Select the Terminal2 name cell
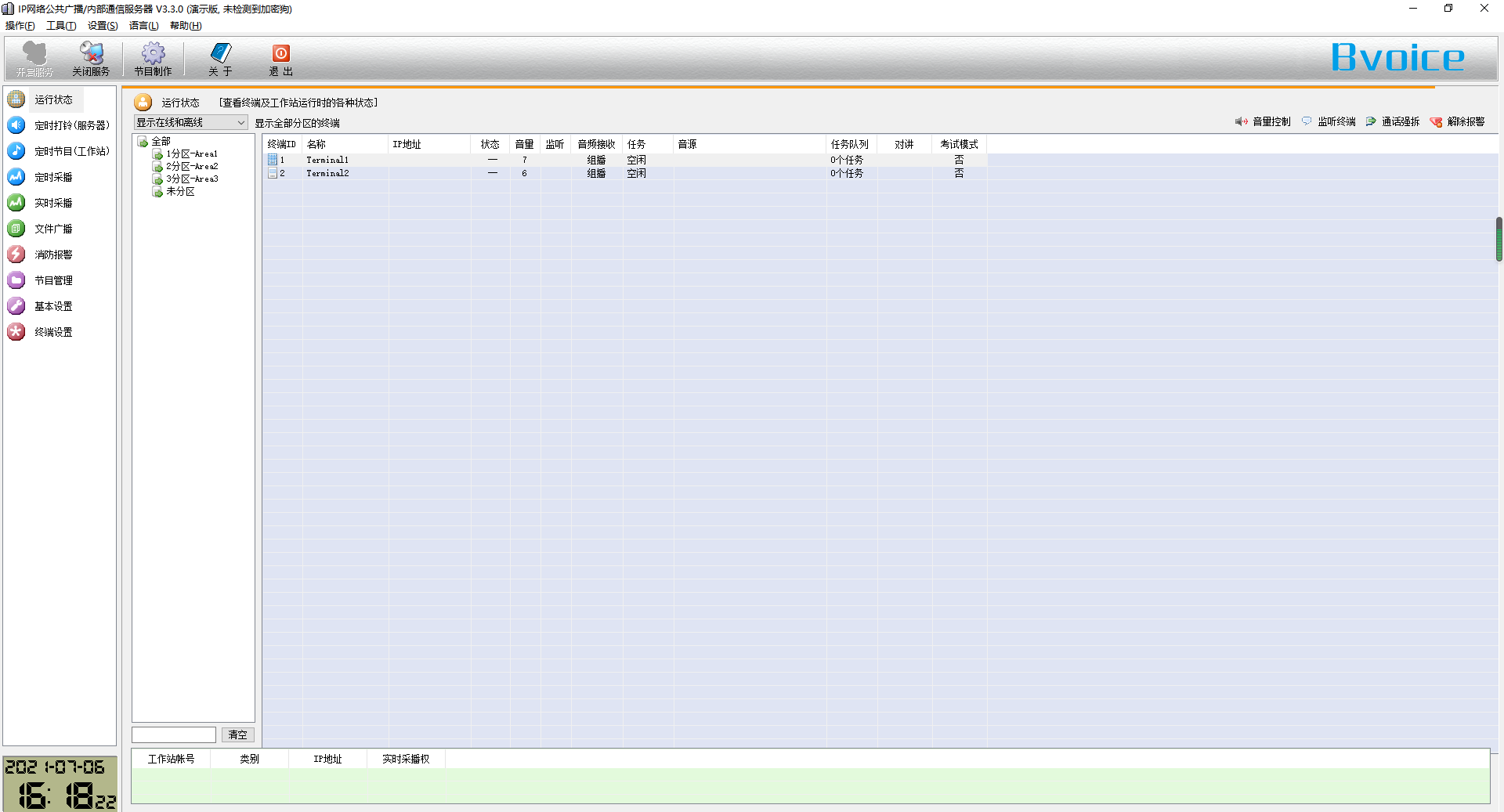 pyautogui.click(x=327, y=173)
